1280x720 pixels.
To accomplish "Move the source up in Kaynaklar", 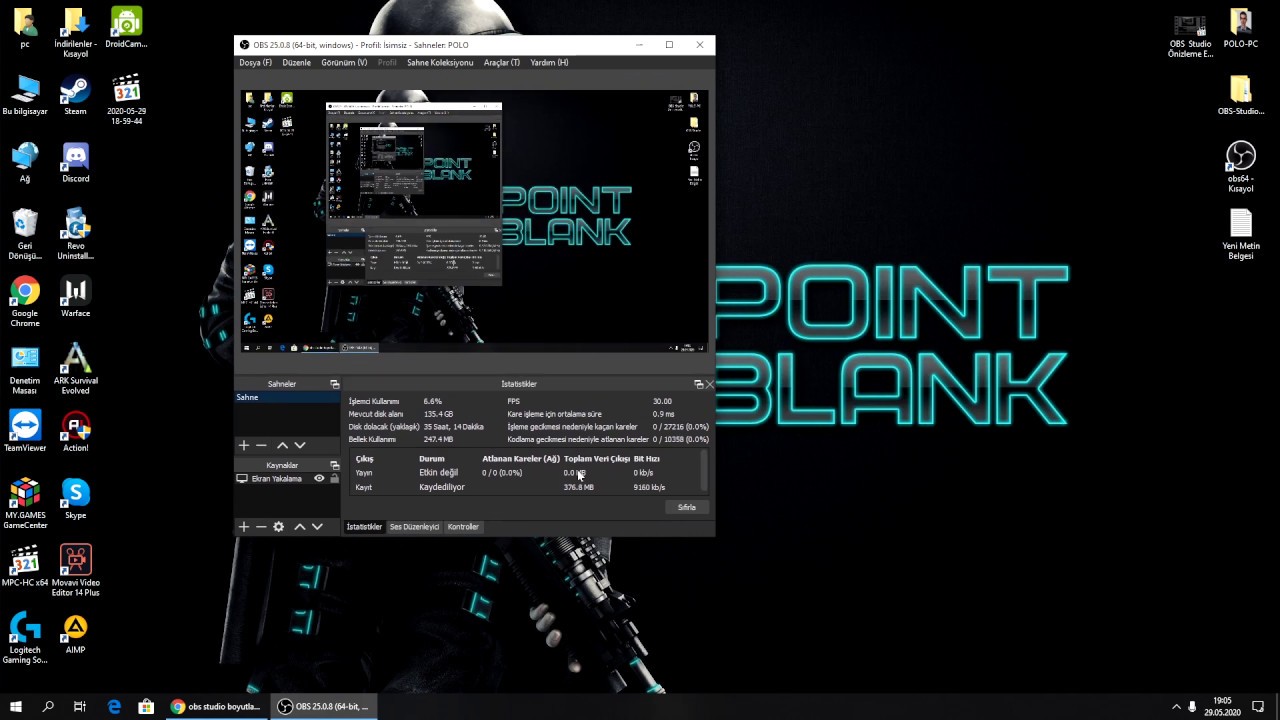I will [x=299, y=527].
